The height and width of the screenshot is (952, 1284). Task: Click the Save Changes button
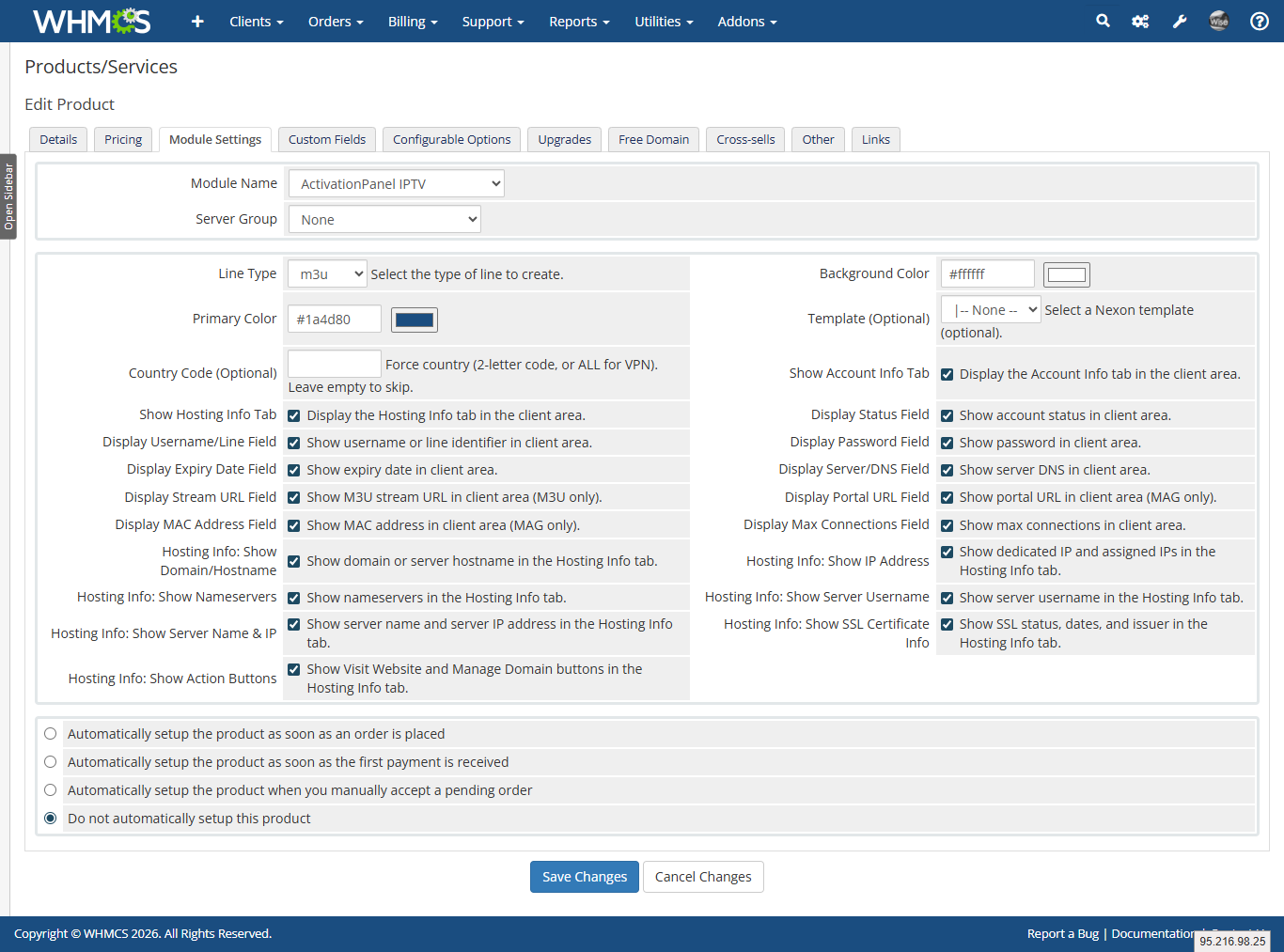(584, 877)
